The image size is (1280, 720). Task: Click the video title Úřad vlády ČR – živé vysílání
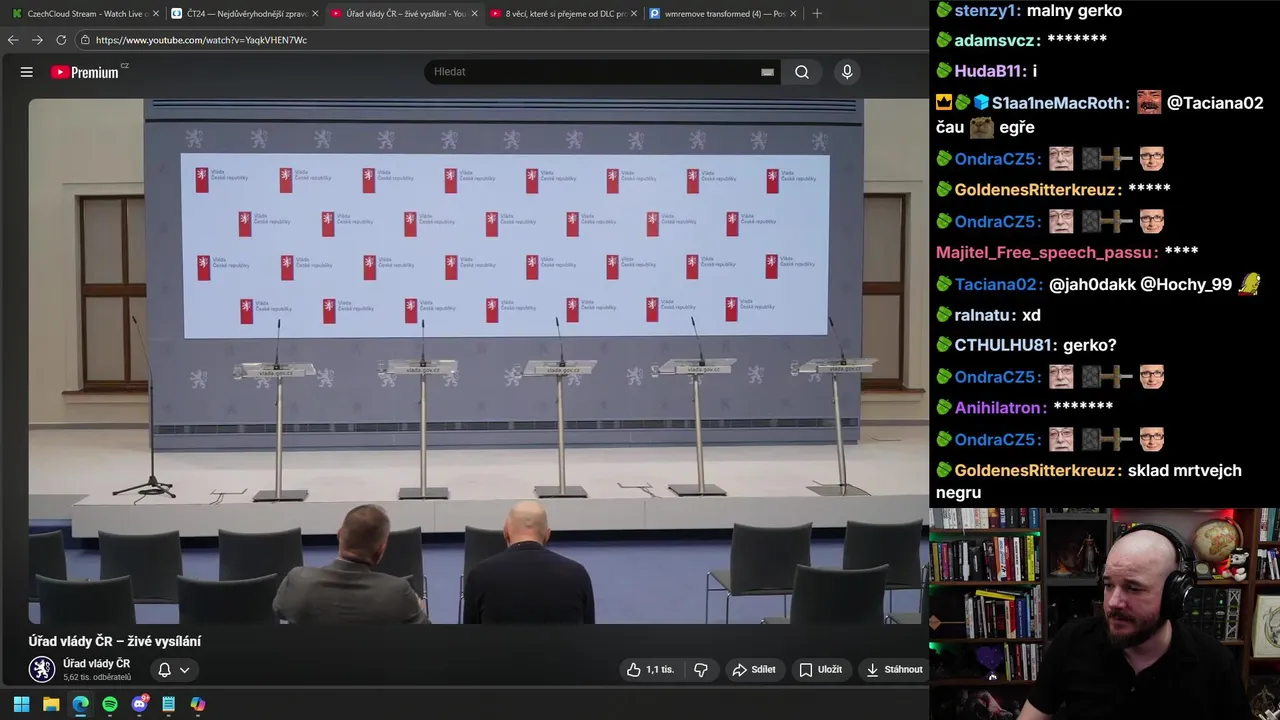click(x=115, y=641)
